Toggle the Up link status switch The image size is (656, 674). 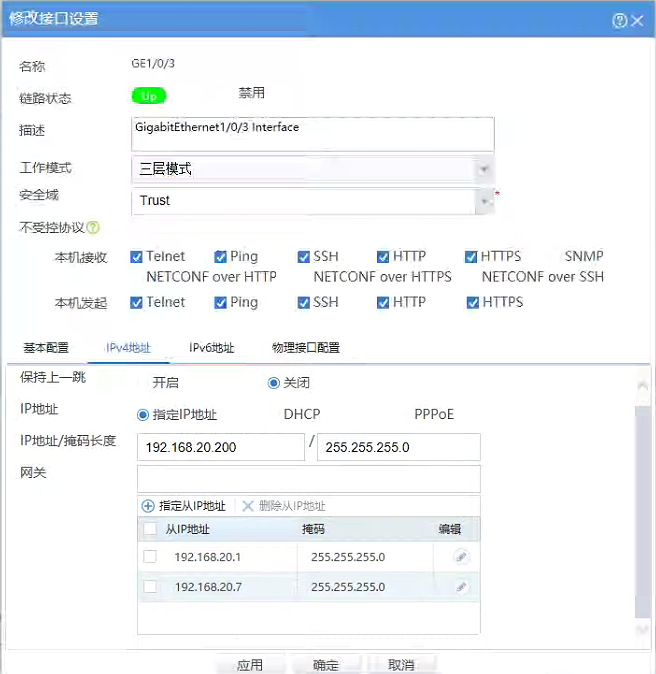(x=149, y=96)
